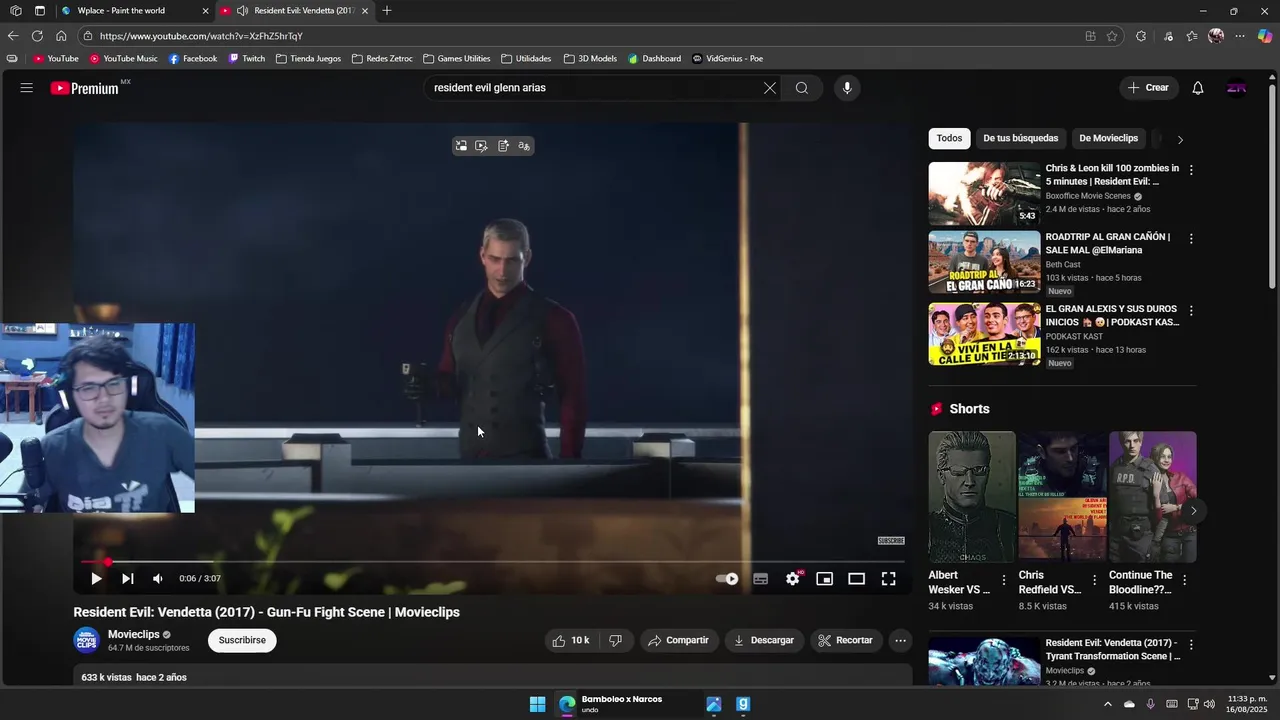The height and width of the screenshot is (720, 1280).
Task: Select the 'De Movieclips' chip
Action: pyautogui.click(x=1108, y=139)
